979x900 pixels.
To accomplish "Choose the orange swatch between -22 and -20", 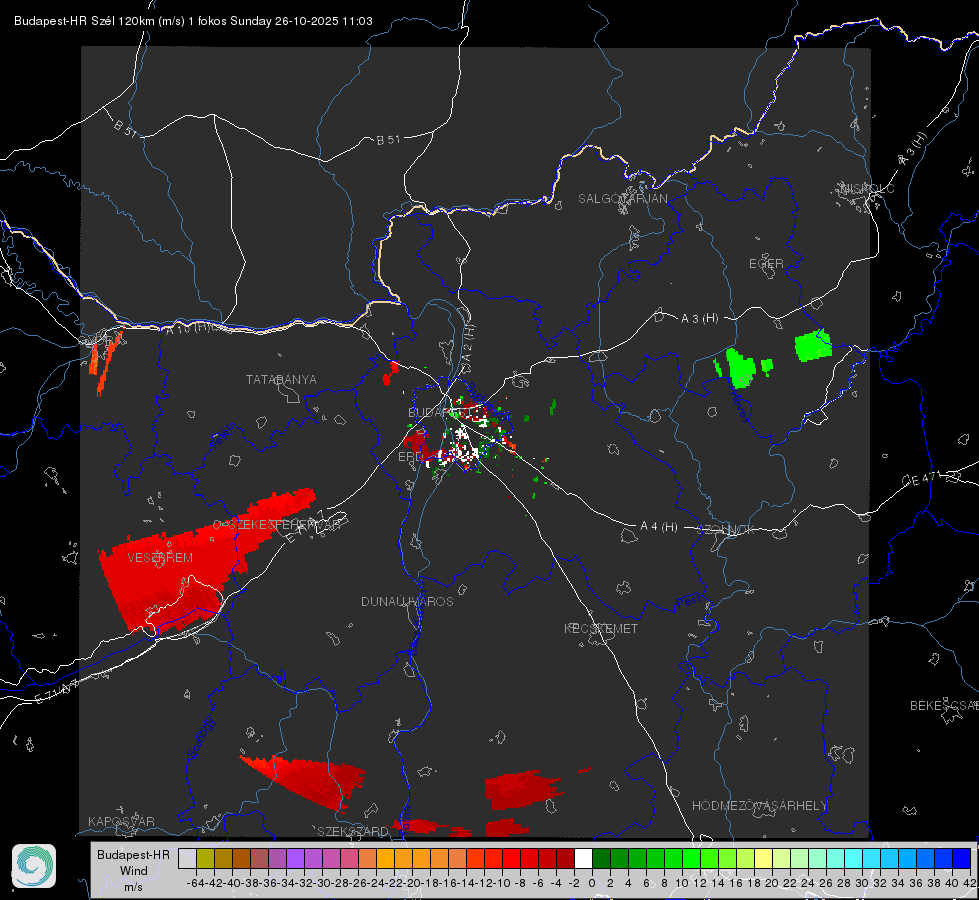I will point(403,858).
